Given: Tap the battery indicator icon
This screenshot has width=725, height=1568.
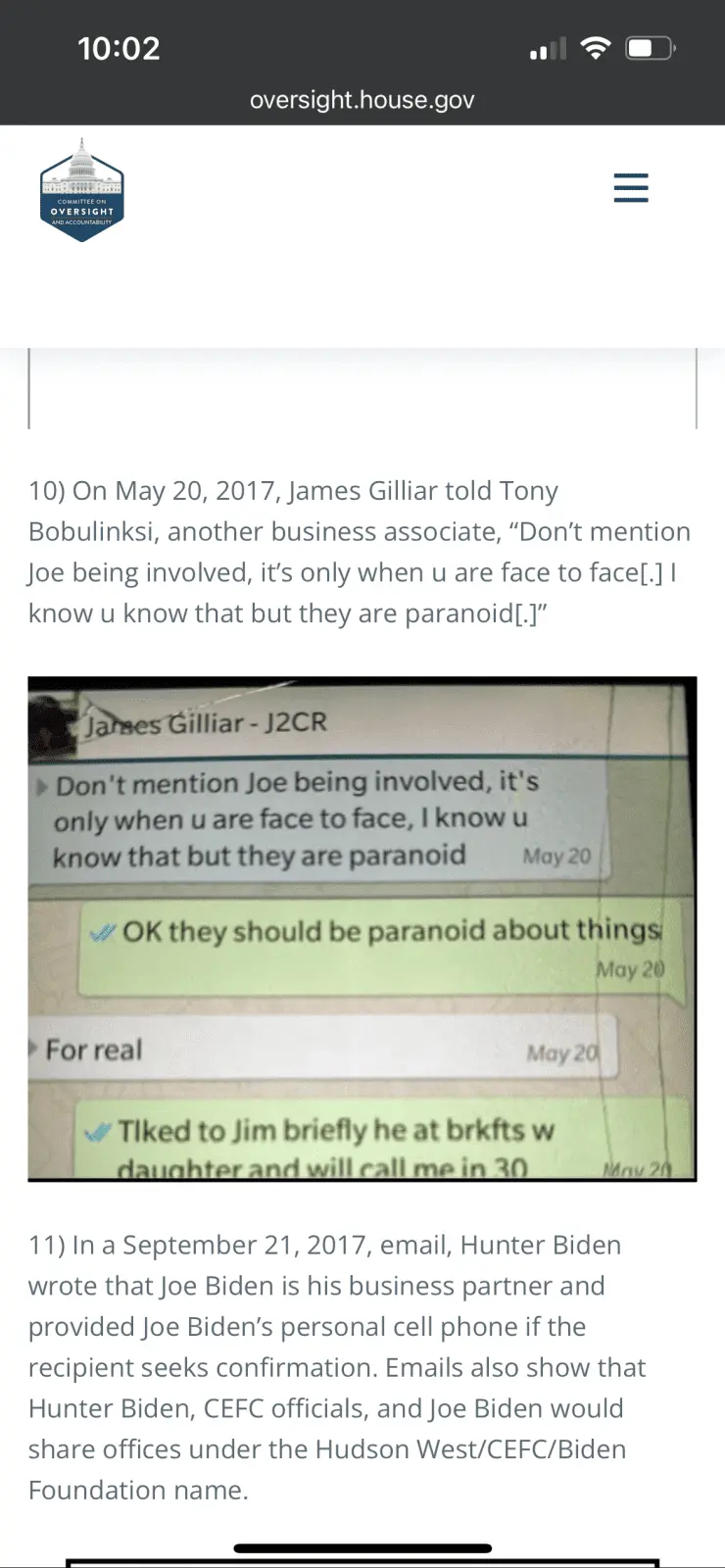Looking at the screenshot, I should [x=651, y=48].
